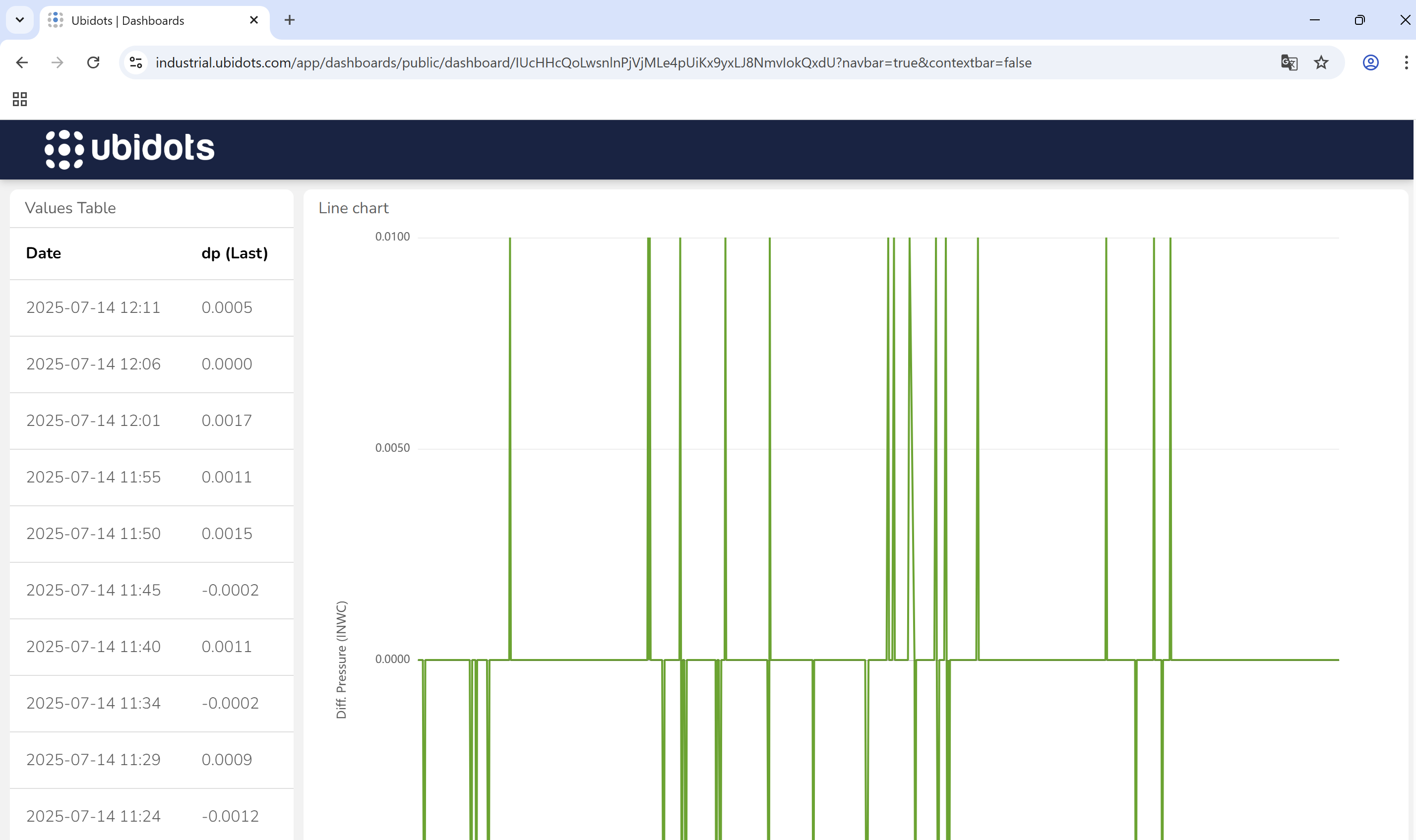Select the 2025-07-14 11:55 date cell
The height and width of the screenshot is (840, 1416).
tap(93, 477)
